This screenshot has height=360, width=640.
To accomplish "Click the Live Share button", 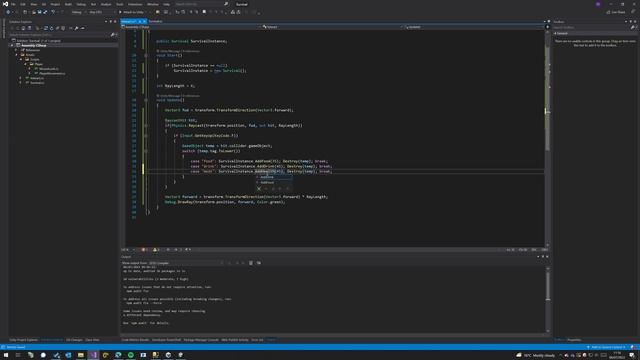I will 616,12.
